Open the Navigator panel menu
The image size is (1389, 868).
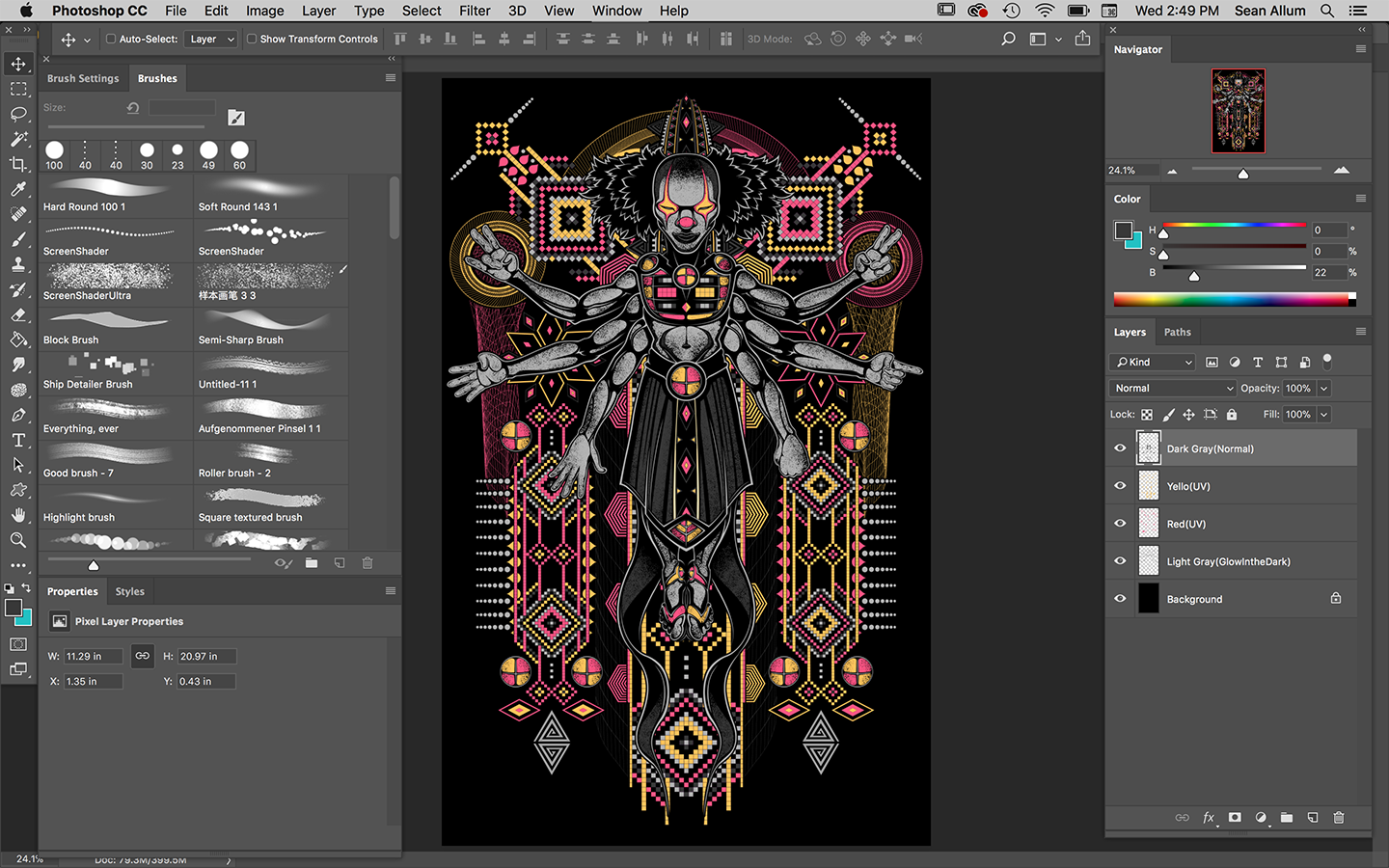tap(1361, 49)
